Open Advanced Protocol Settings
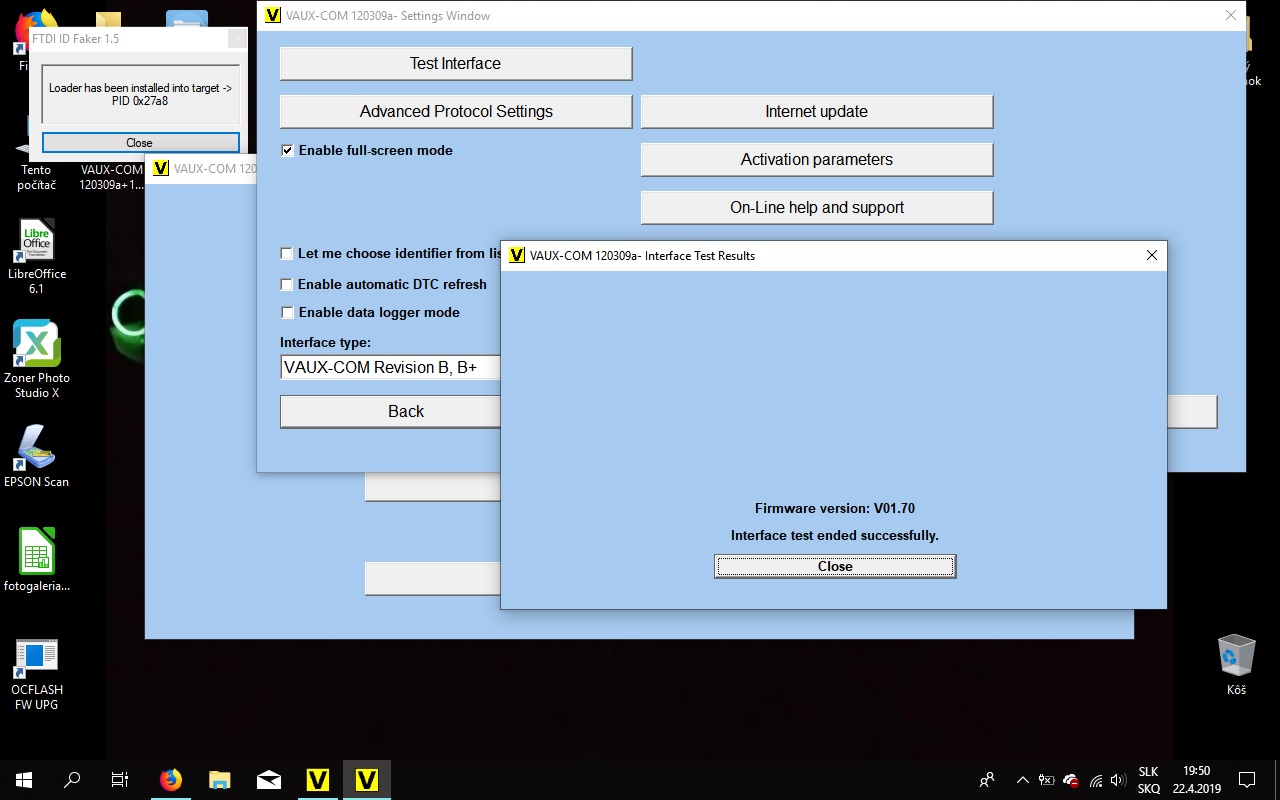This screenshot has width=1280, height=800. click(x=455, y=112)
